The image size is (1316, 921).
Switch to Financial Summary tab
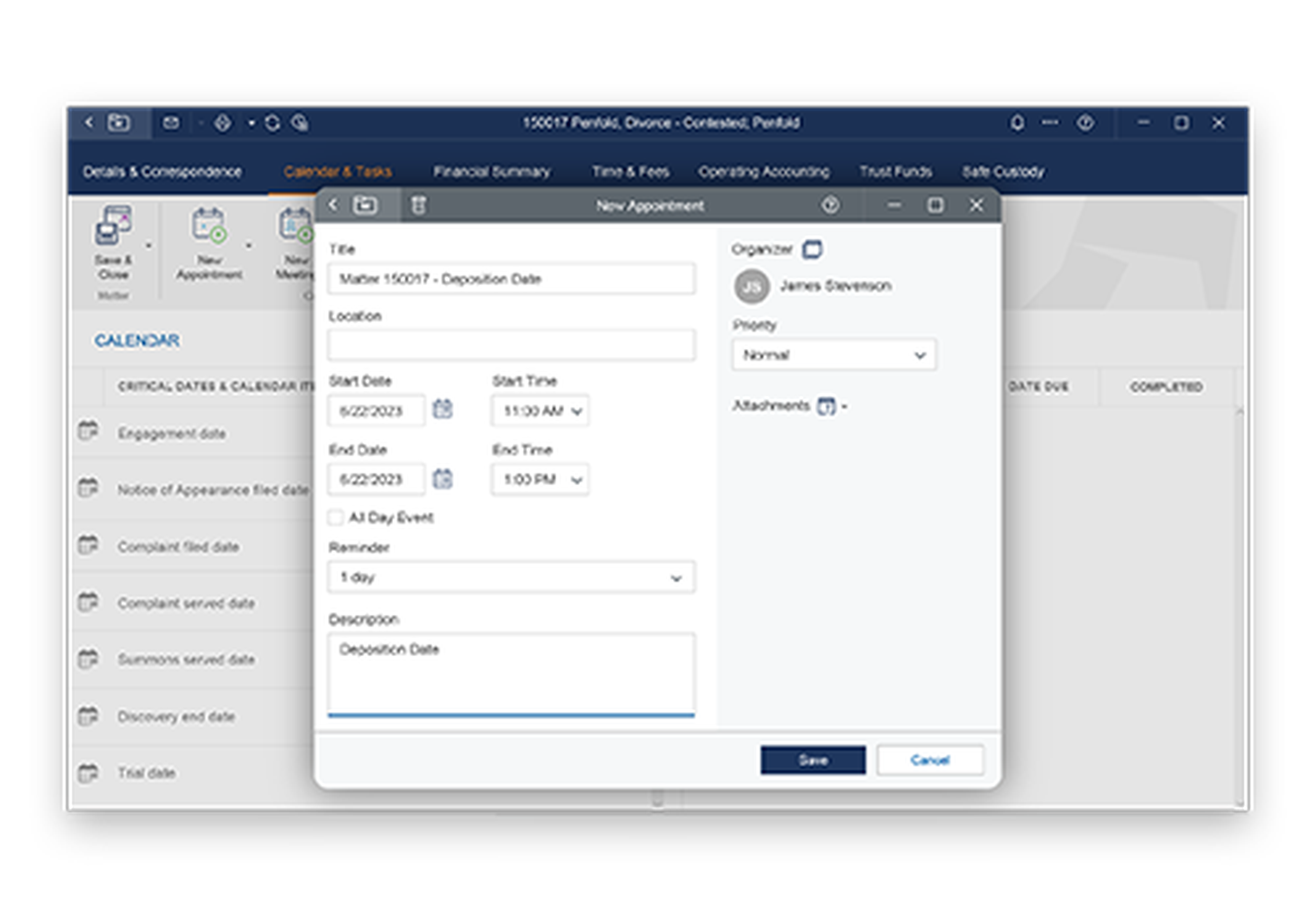491,171
